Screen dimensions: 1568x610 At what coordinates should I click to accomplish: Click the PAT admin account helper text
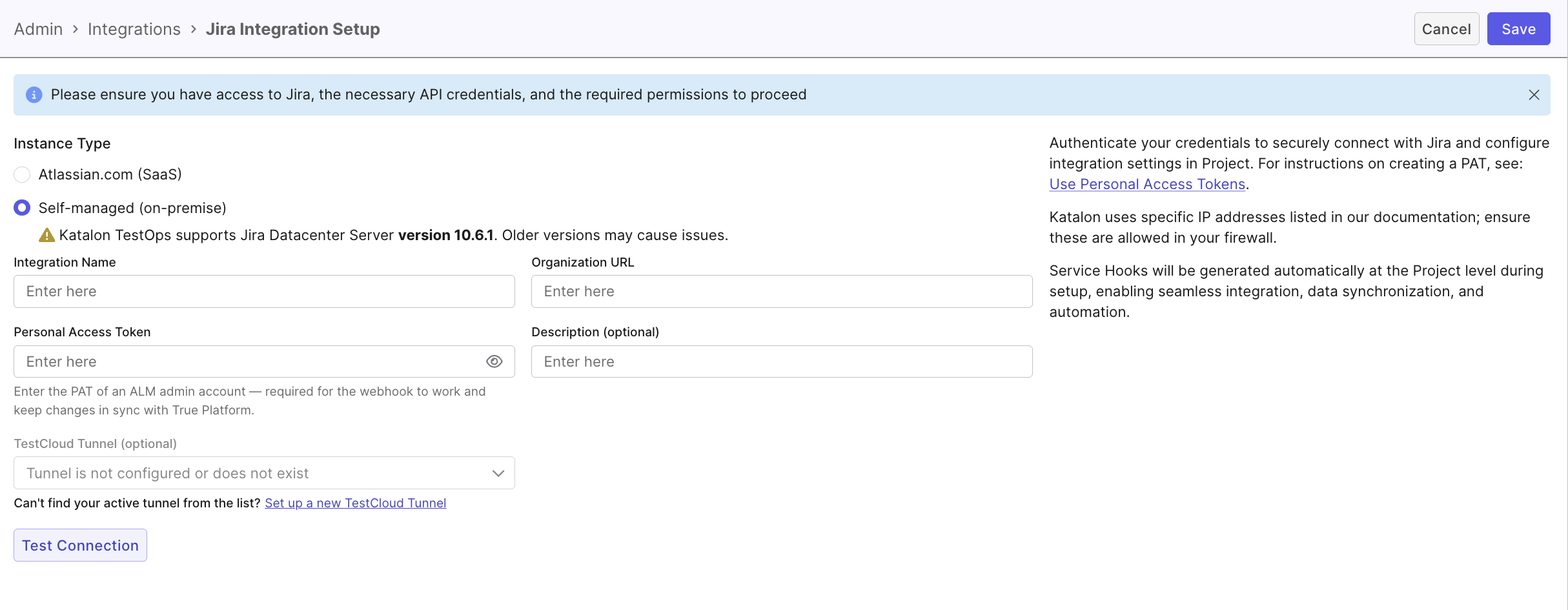(250, 400)
